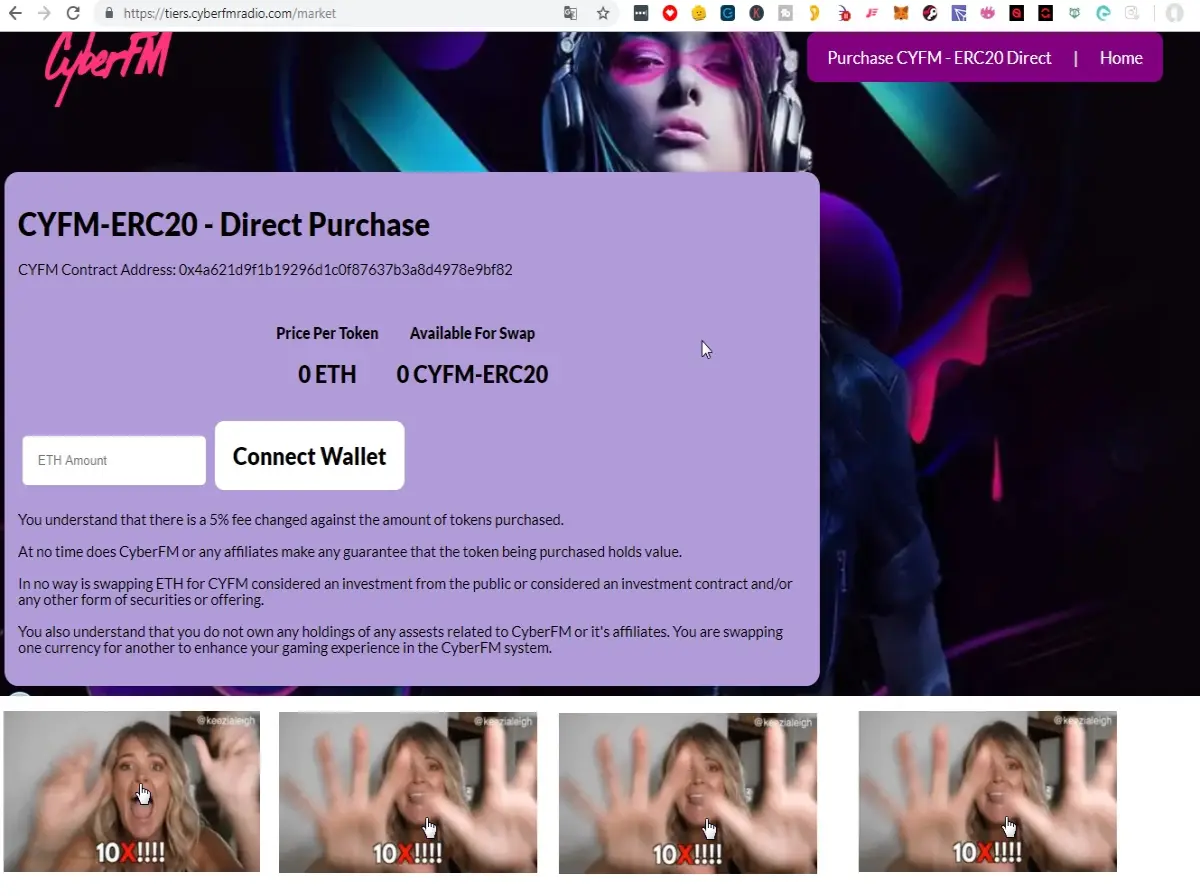Click the 0 CYFM-ERC20 available value
Screen dimensions: 1200x896
pyautogui.click(x=472, y=375)
